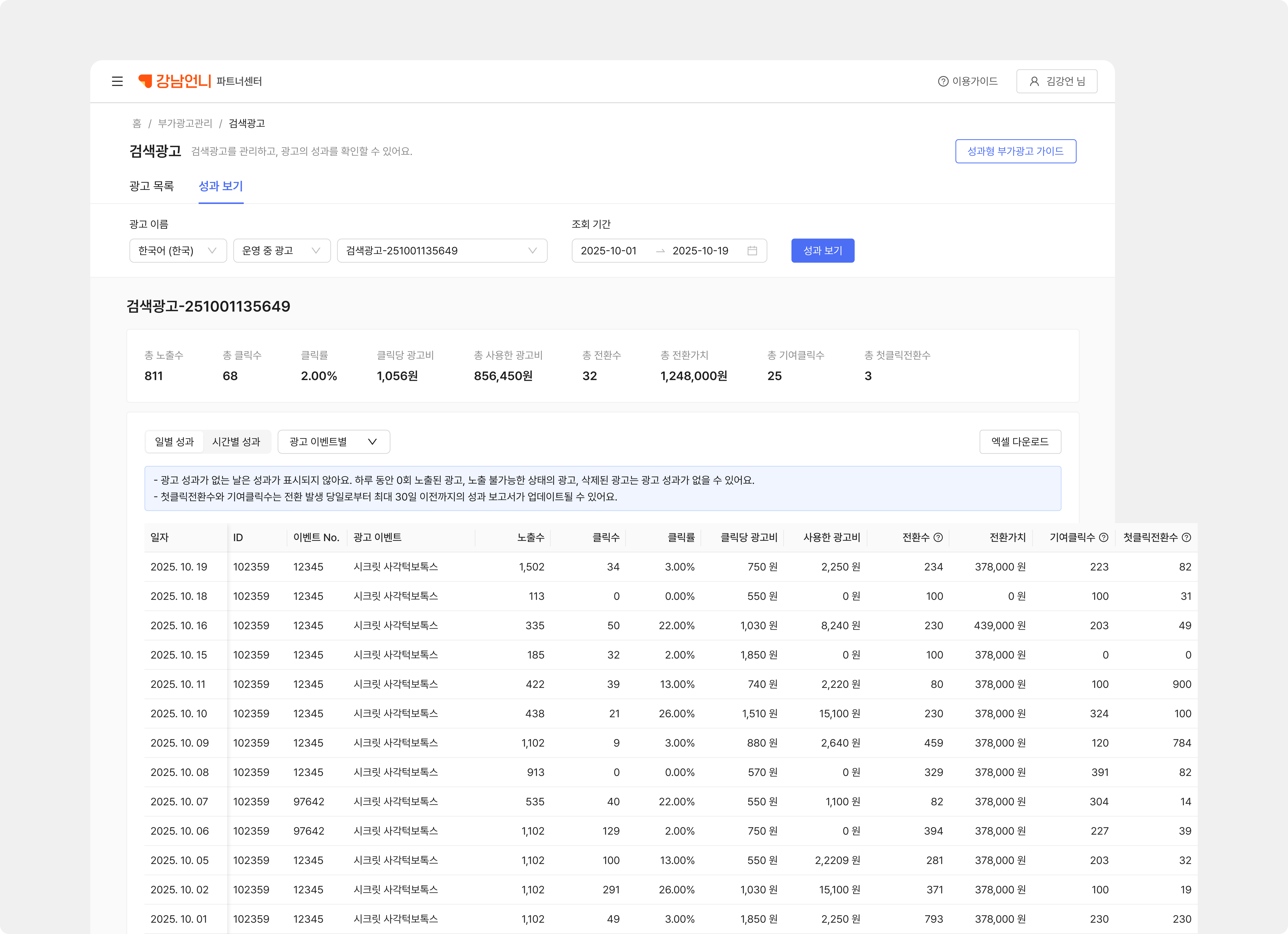Click the user profile icon for 김강언 님
1288x934 pixels.
(1034, 81)
